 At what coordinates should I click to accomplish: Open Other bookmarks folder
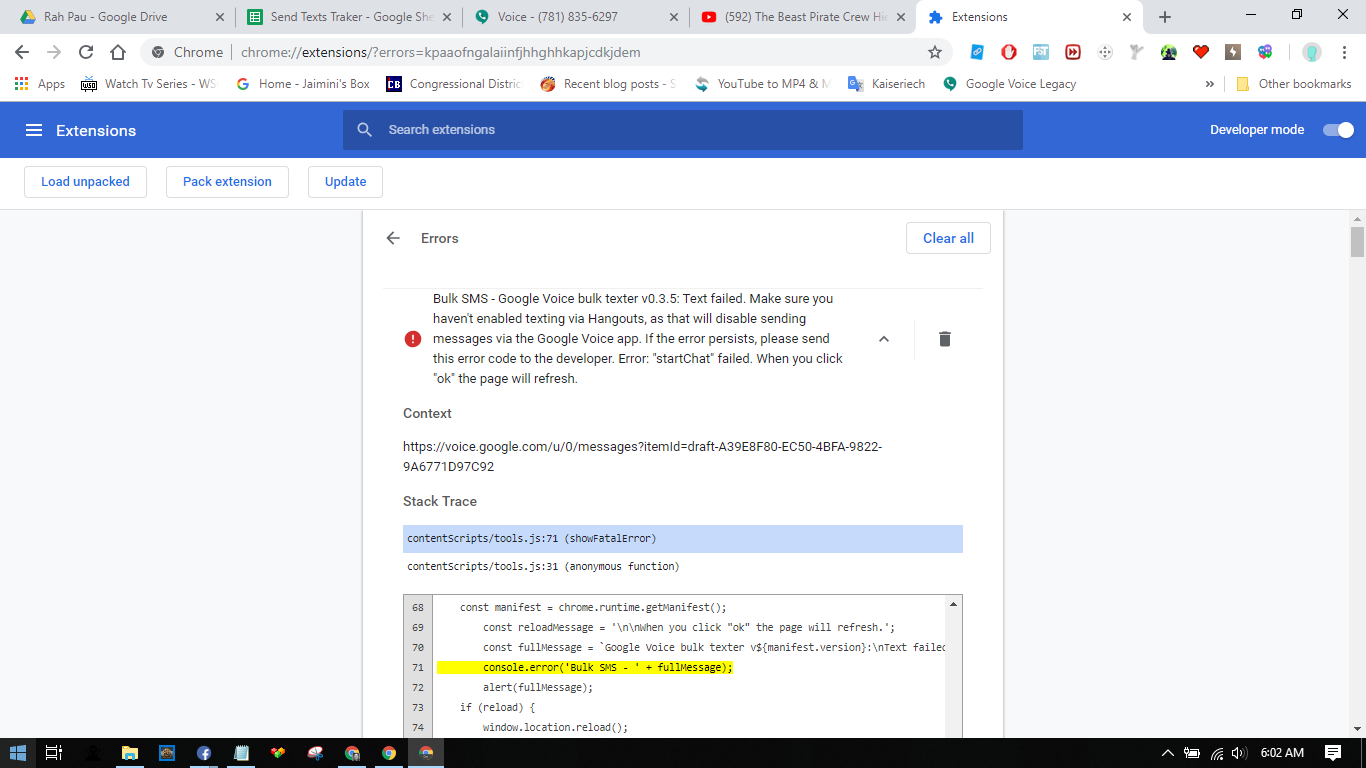[1294, 84]
